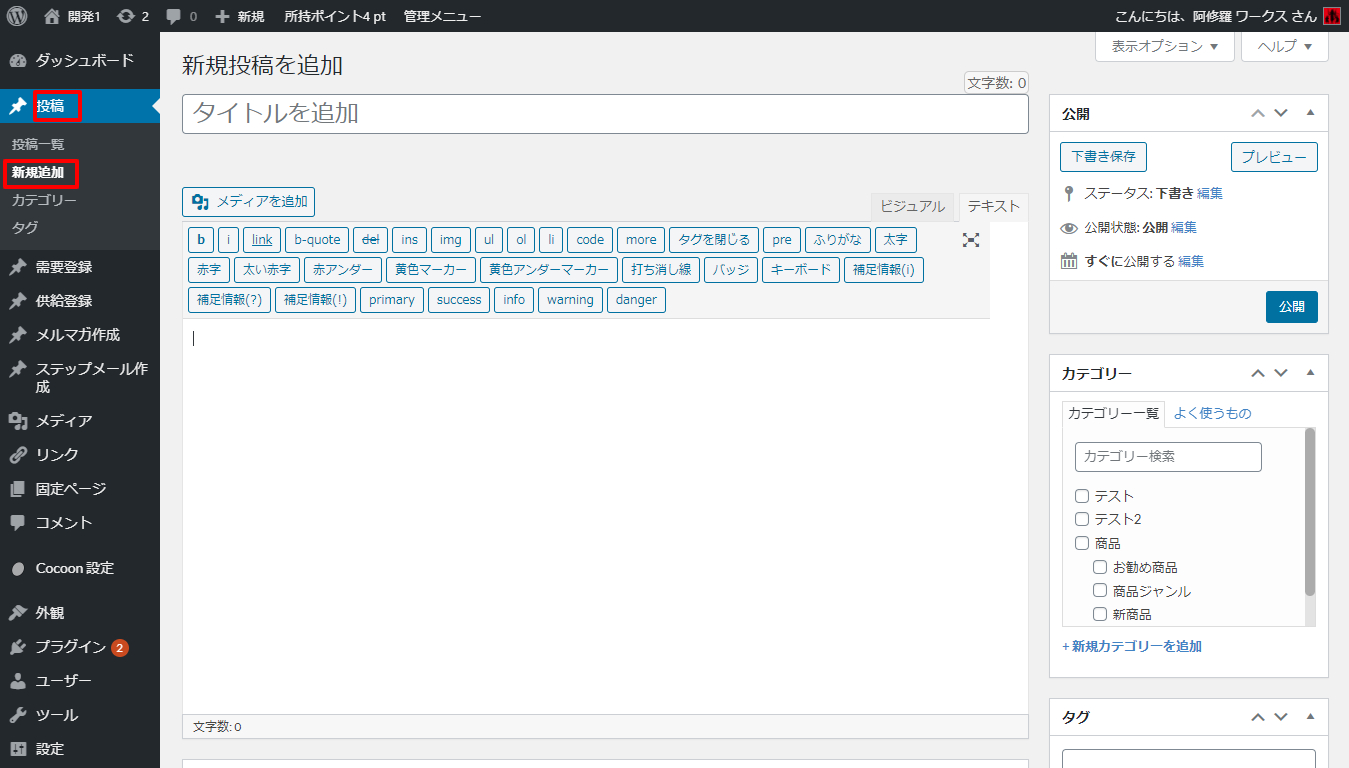Insert a link with the link quicktag
1349x768 pixels.
[262, 240]
